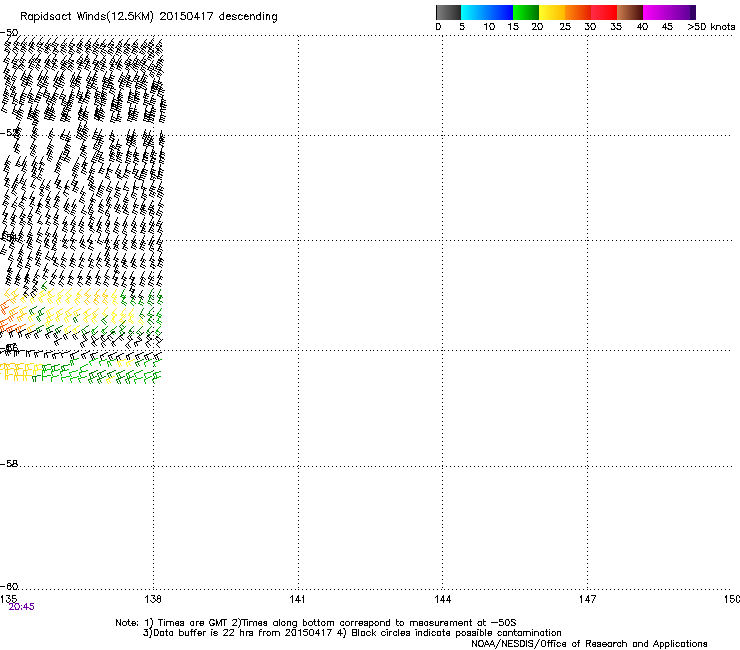This screenshot has width=740, height=650.
Task: Click the '>50 knots' legend label
Action: (x=711, y=27)
